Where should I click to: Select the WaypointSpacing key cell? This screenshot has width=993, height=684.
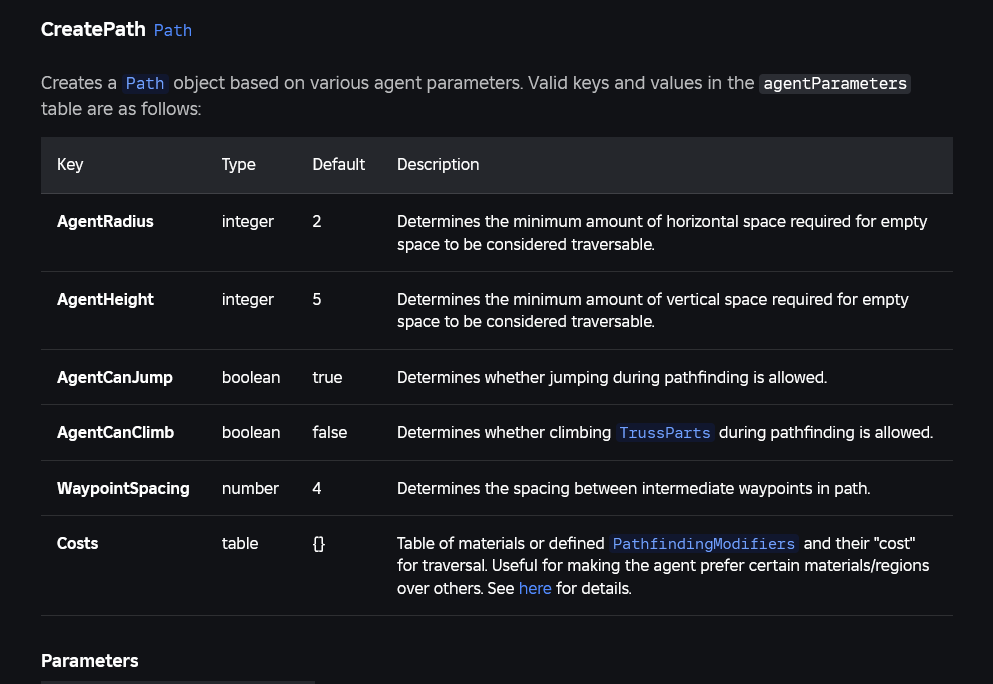[x=123, y=489]
